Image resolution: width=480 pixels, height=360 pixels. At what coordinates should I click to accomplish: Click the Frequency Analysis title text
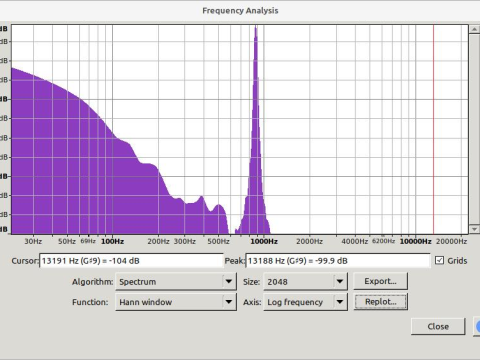pyautogui.click(x=240, y=11)
